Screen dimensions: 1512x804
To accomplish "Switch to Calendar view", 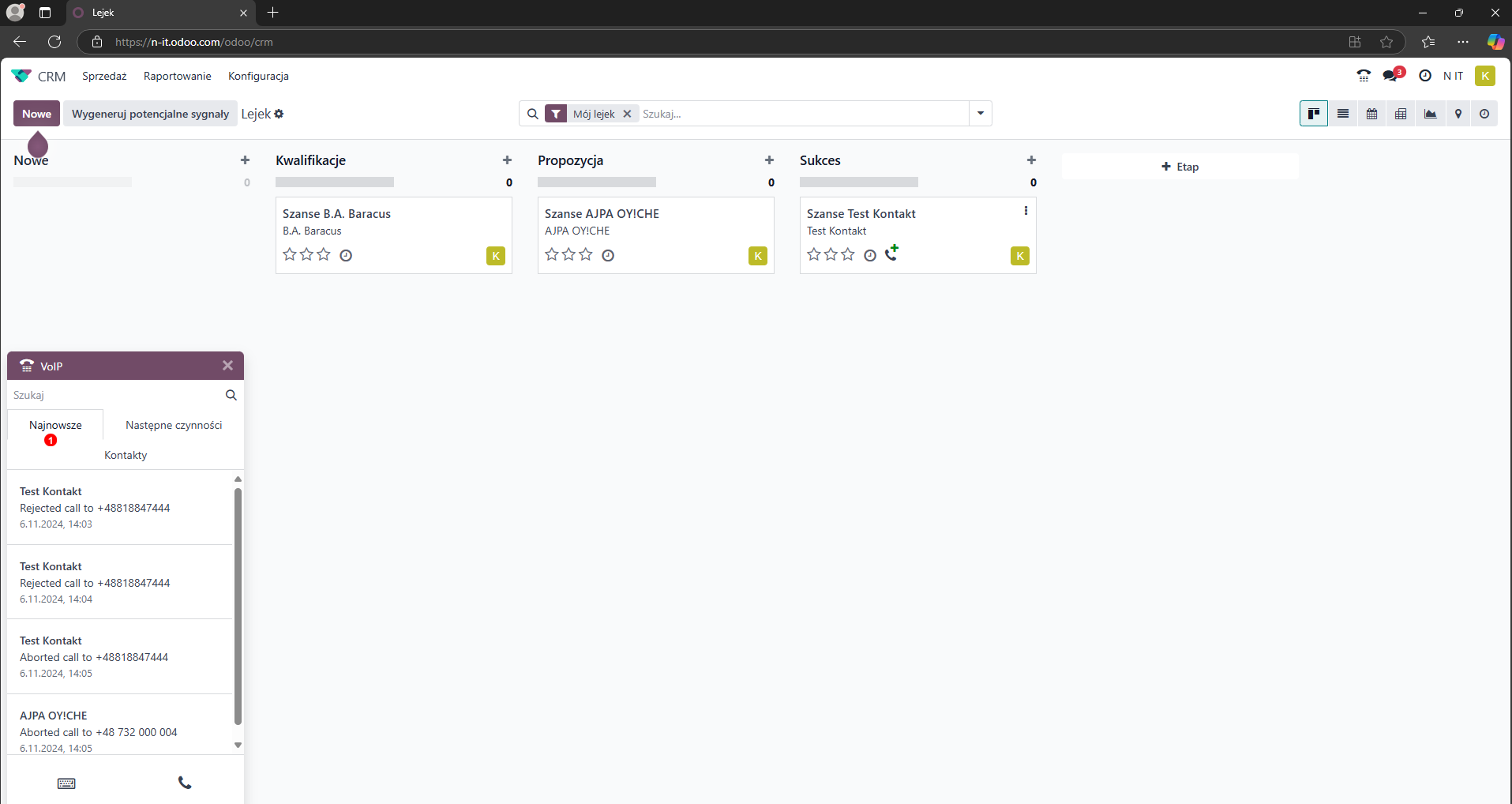I will pyautogui.click(x=1371, y=113).
